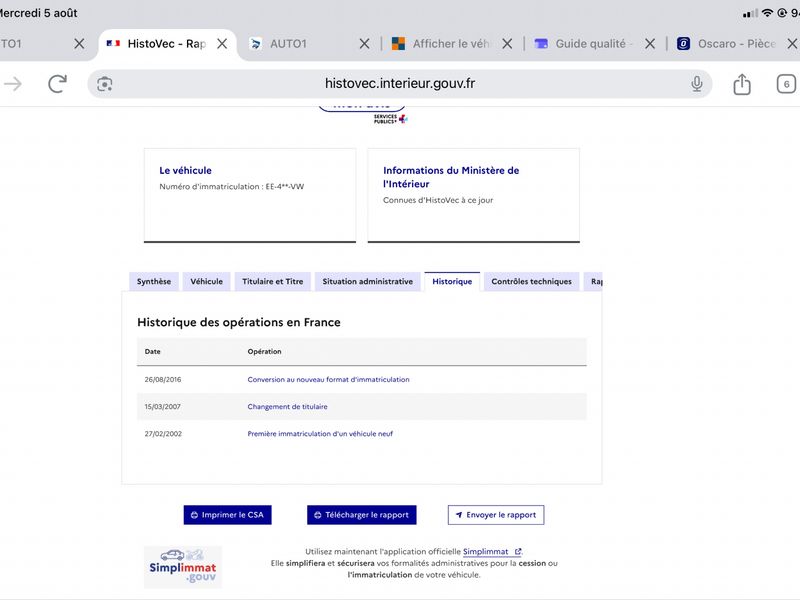Click the Services Publics+ logo
800x600 pixels.
click(390, 119)
